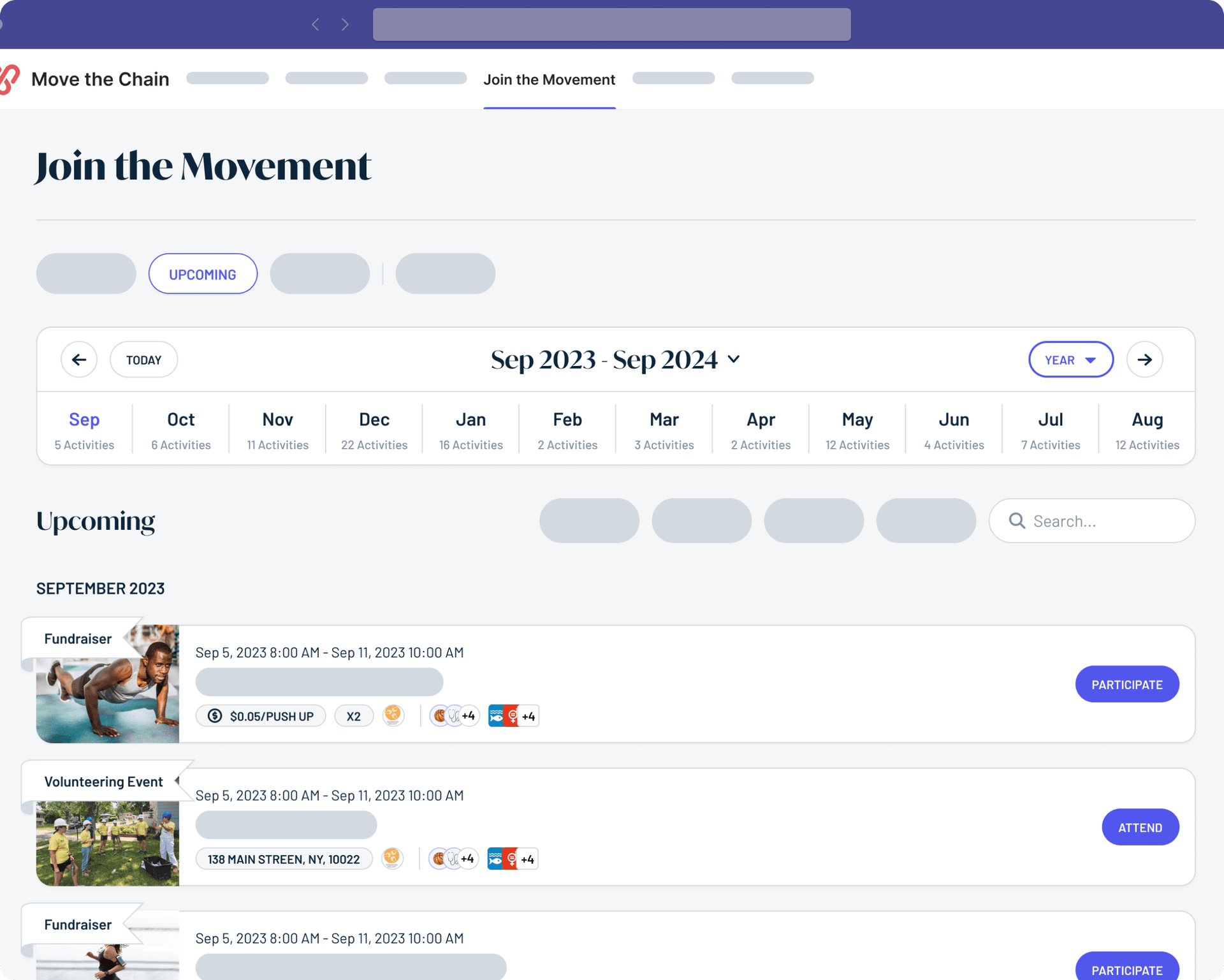Select the Jun month with 4 Activities

954,430
